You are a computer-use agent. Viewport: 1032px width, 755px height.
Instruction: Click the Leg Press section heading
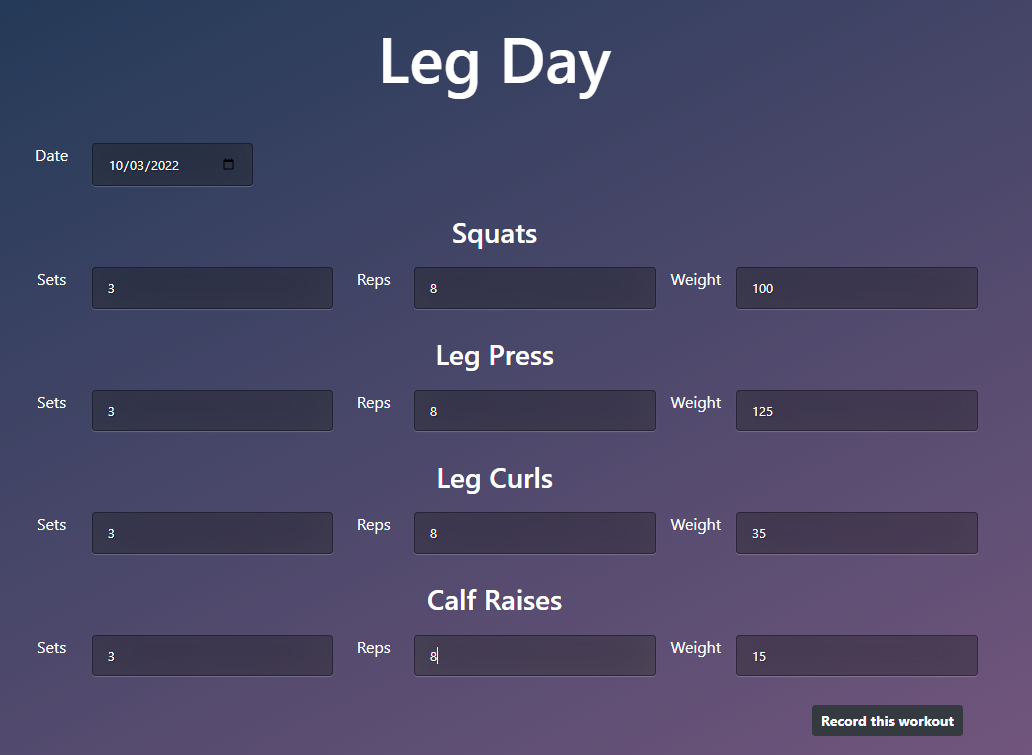pos(494,356)
